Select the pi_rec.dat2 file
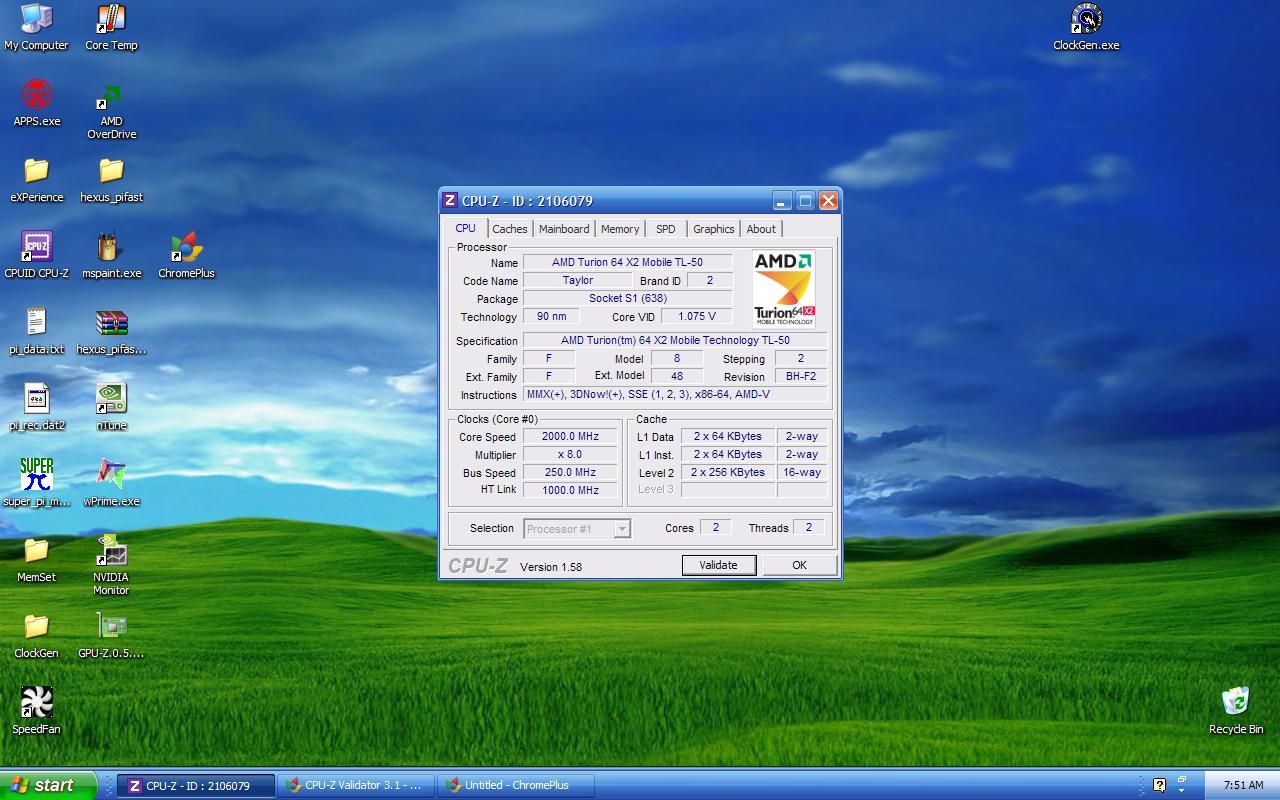The image size is (1280, 800). [x=36, y=407]
